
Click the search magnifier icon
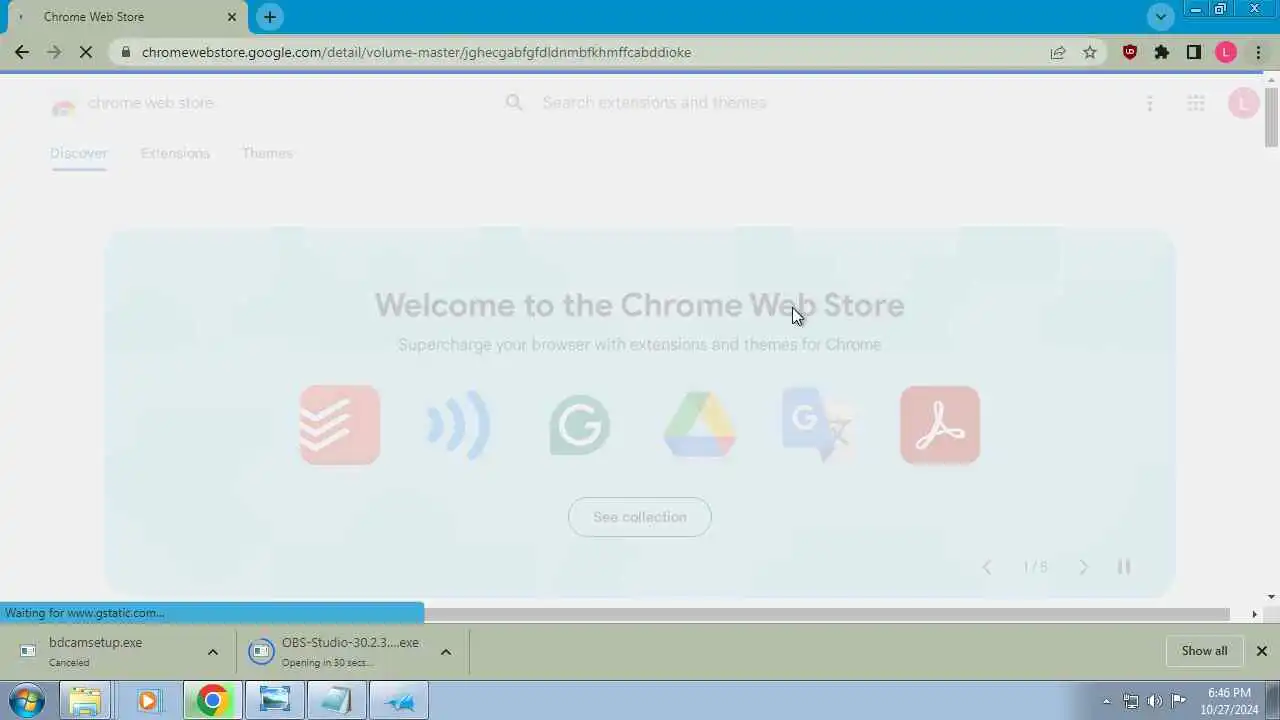pyautogui.click(x=514, y=103)
